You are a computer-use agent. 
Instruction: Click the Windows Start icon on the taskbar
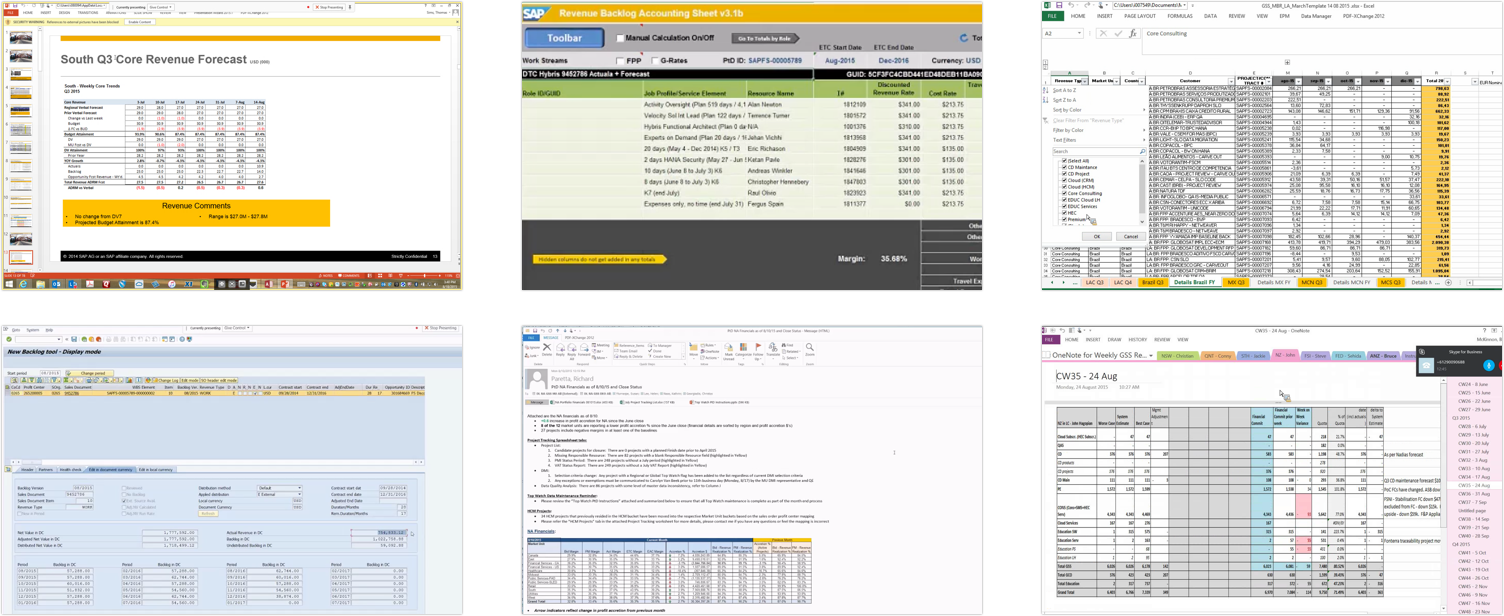(8, 284)
